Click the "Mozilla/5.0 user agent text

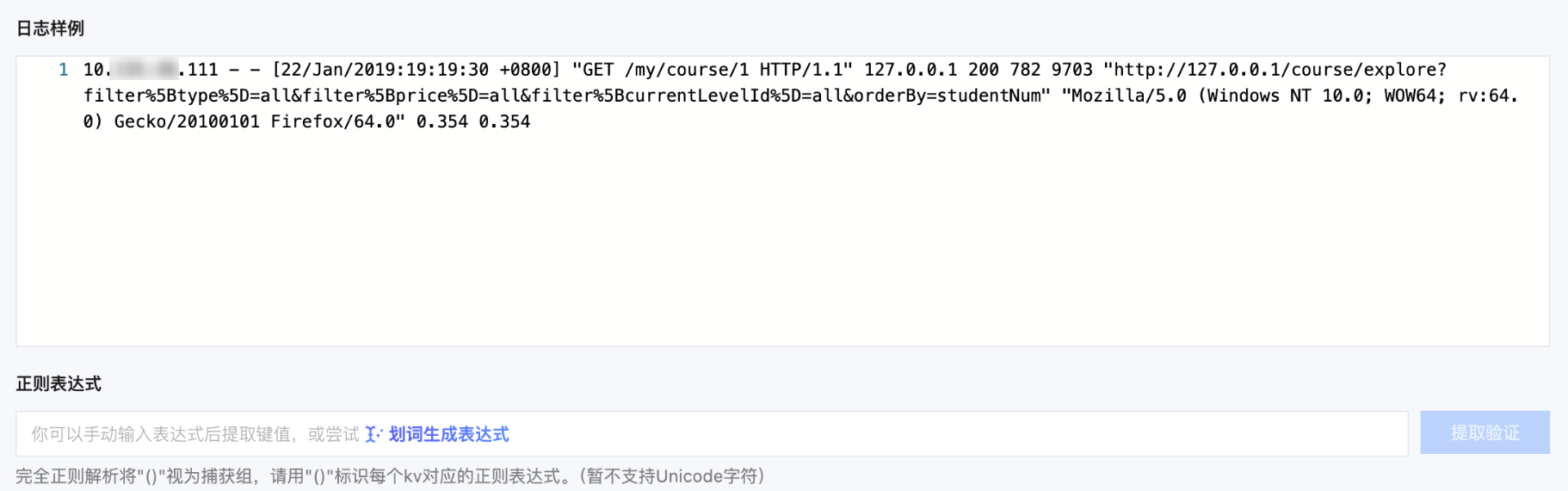click(x=1124, y=96)
